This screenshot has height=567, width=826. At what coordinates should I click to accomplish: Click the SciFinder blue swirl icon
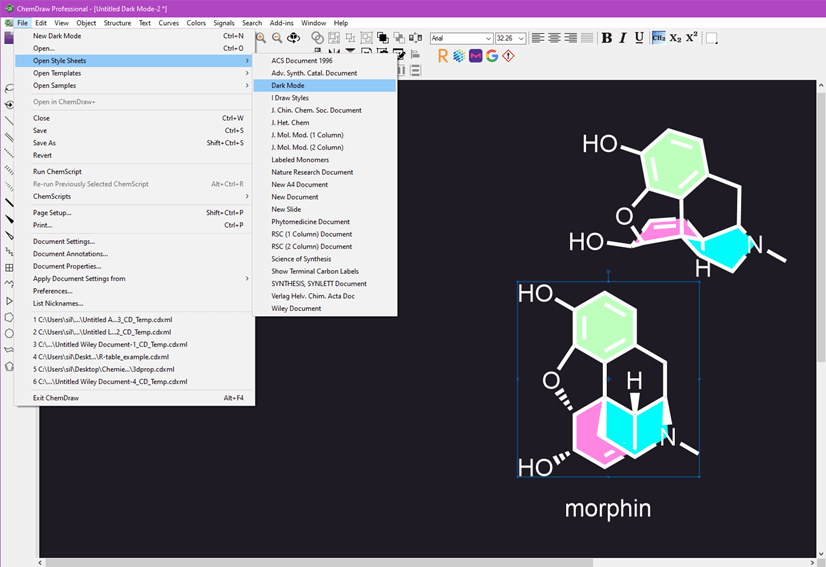(459, 56)
